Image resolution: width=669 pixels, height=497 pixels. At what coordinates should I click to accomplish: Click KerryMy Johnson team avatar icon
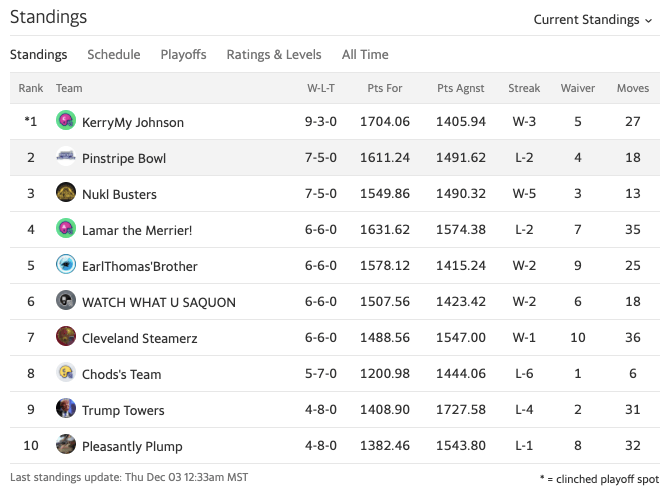tap(66, 121)
